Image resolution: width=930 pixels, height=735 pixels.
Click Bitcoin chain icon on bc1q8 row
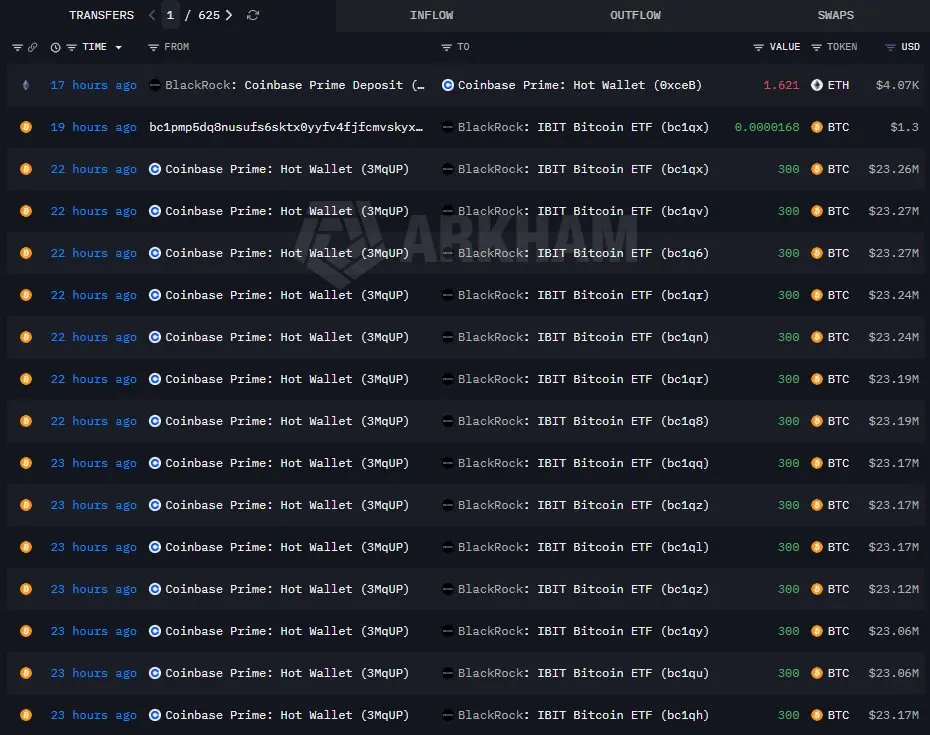point(26,421)
